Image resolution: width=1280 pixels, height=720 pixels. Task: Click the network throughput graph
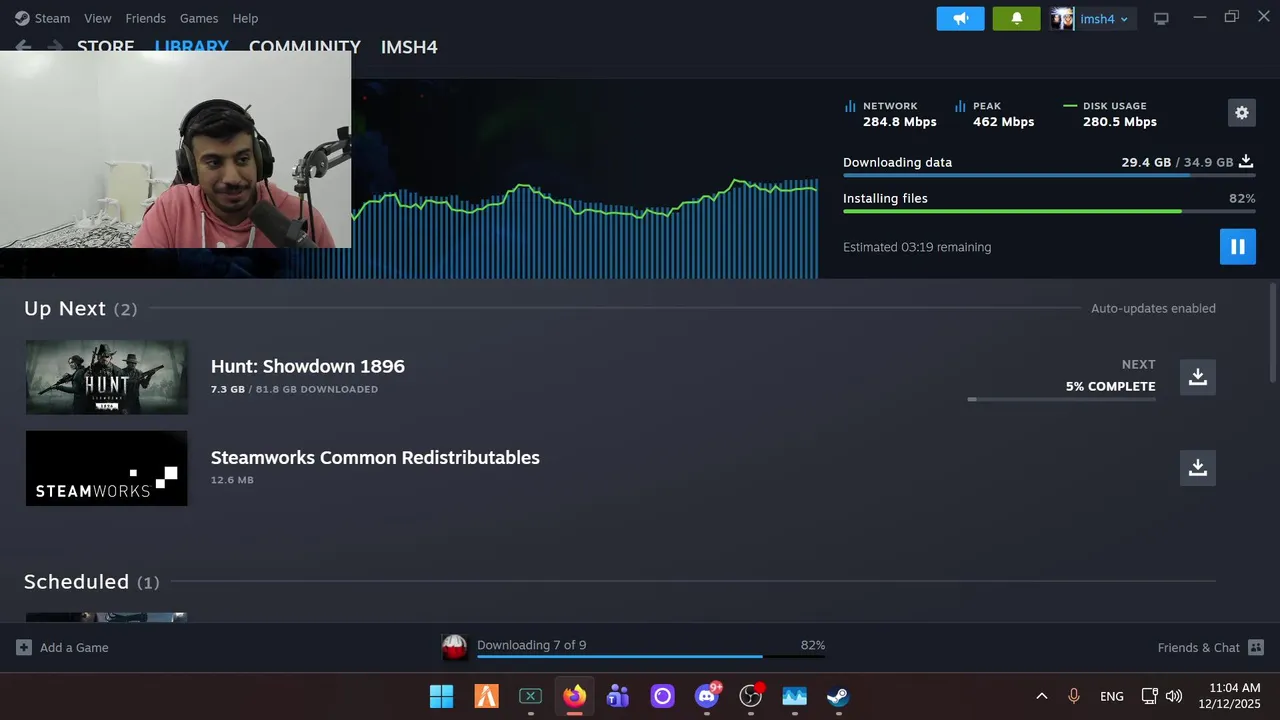(585, 228)
